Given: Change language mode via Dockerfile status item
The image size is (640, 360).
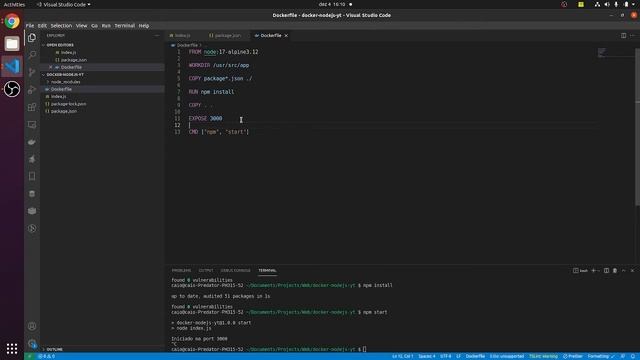Looking at the screenshot, I should click(475, 356).
